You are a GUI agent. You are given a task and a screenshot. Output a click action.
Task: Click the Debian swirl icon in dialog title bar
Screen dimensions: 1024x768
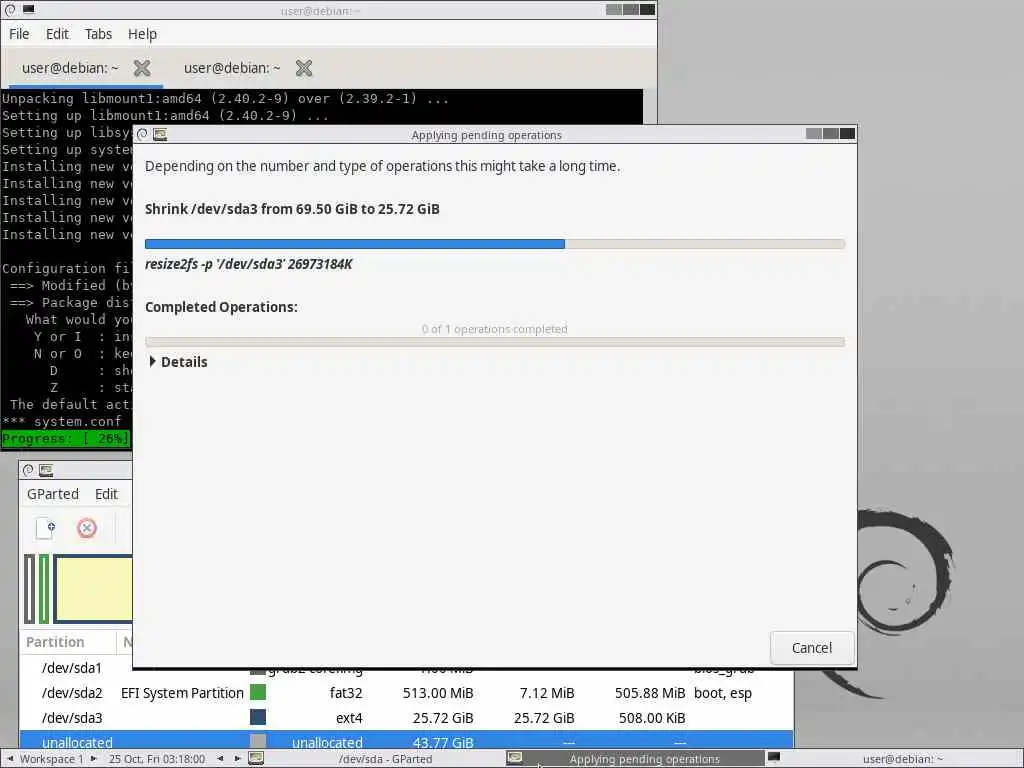pyautogui.click(x=142, y=135)
